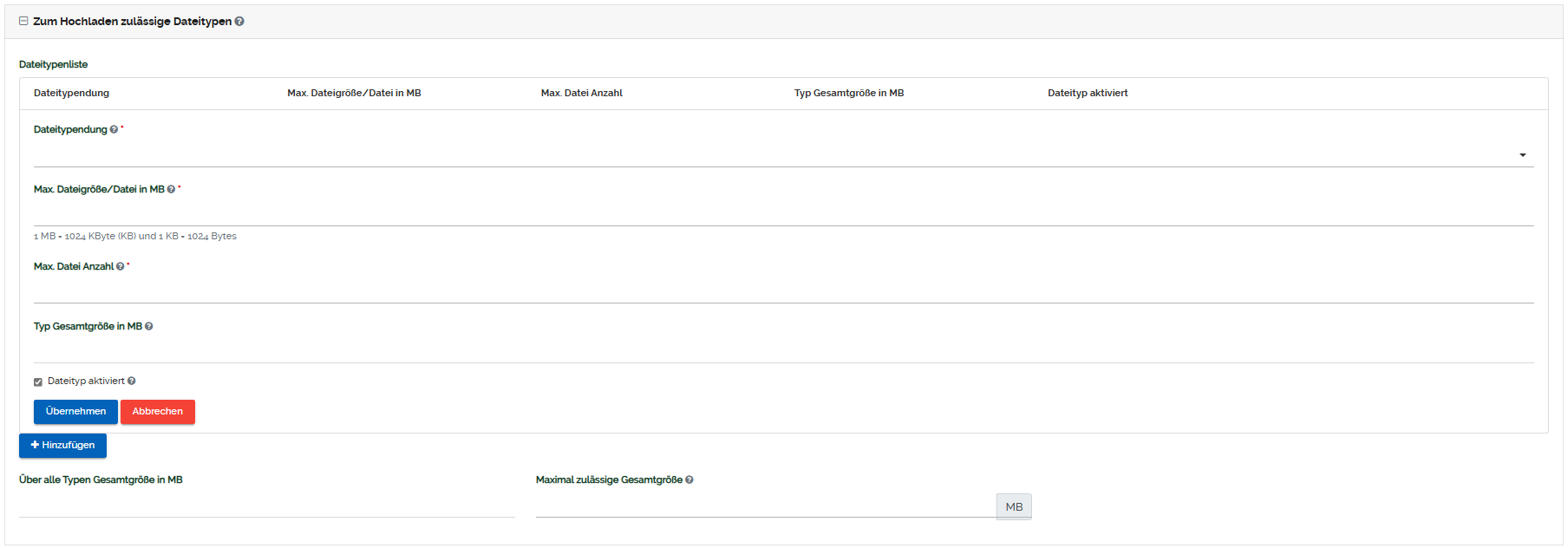Focus the Max. Dateigröße/Datei in MB field
Screen dimensions: 1568x548
(x=781, y=213)
